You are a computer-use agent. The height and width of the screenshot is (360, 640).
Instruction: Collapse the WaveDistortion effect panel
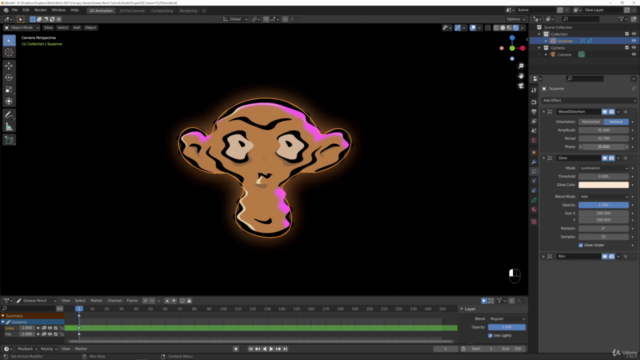pyautogui.click(x=544, y=112)
